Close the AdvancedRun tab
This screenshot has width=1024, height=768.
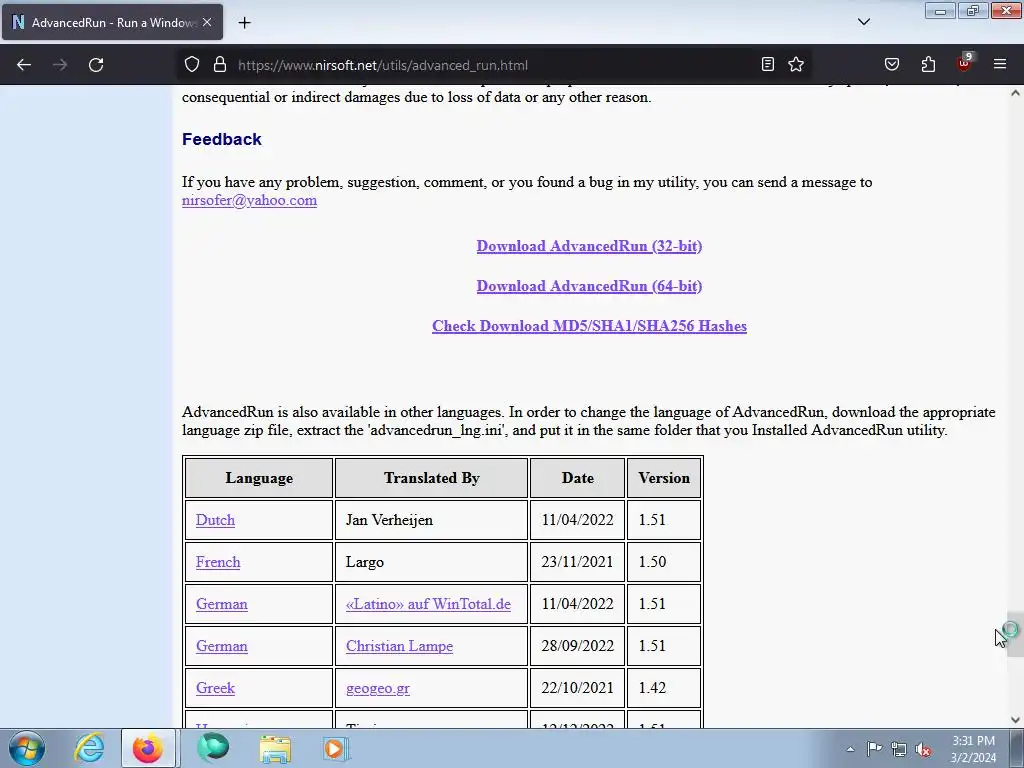click(207, 22)
